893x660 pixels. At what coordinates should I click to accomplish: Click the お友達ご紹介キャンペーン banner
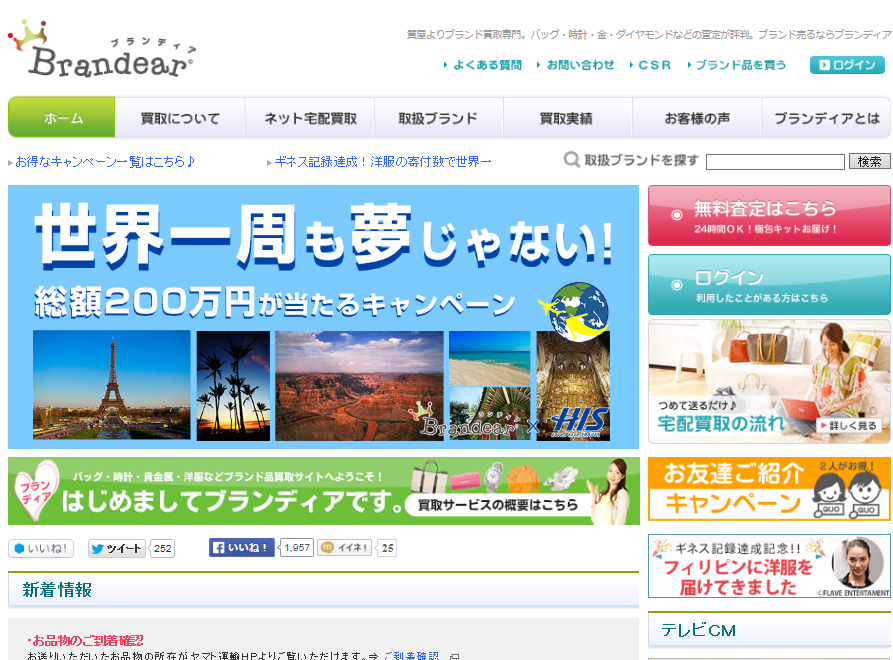(768, 489)
